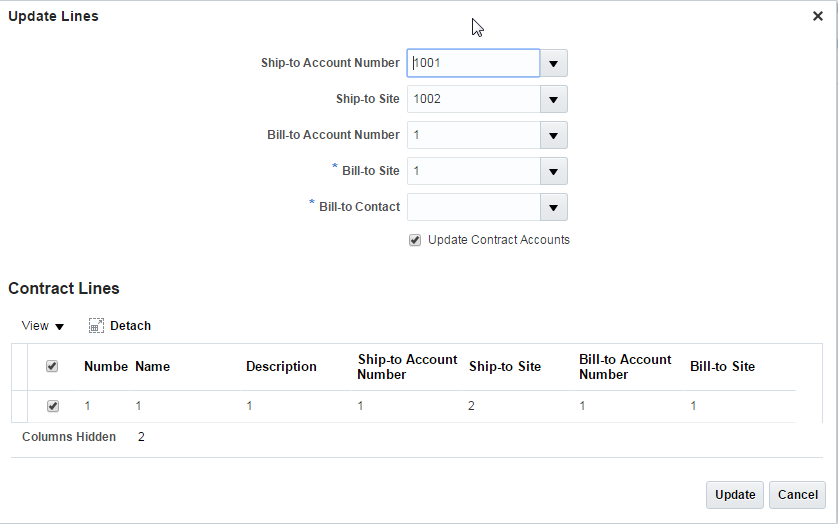The image size is (838, 524).
Task: Open the Ship-to Account Number dropdown
Action: [554, 63]
